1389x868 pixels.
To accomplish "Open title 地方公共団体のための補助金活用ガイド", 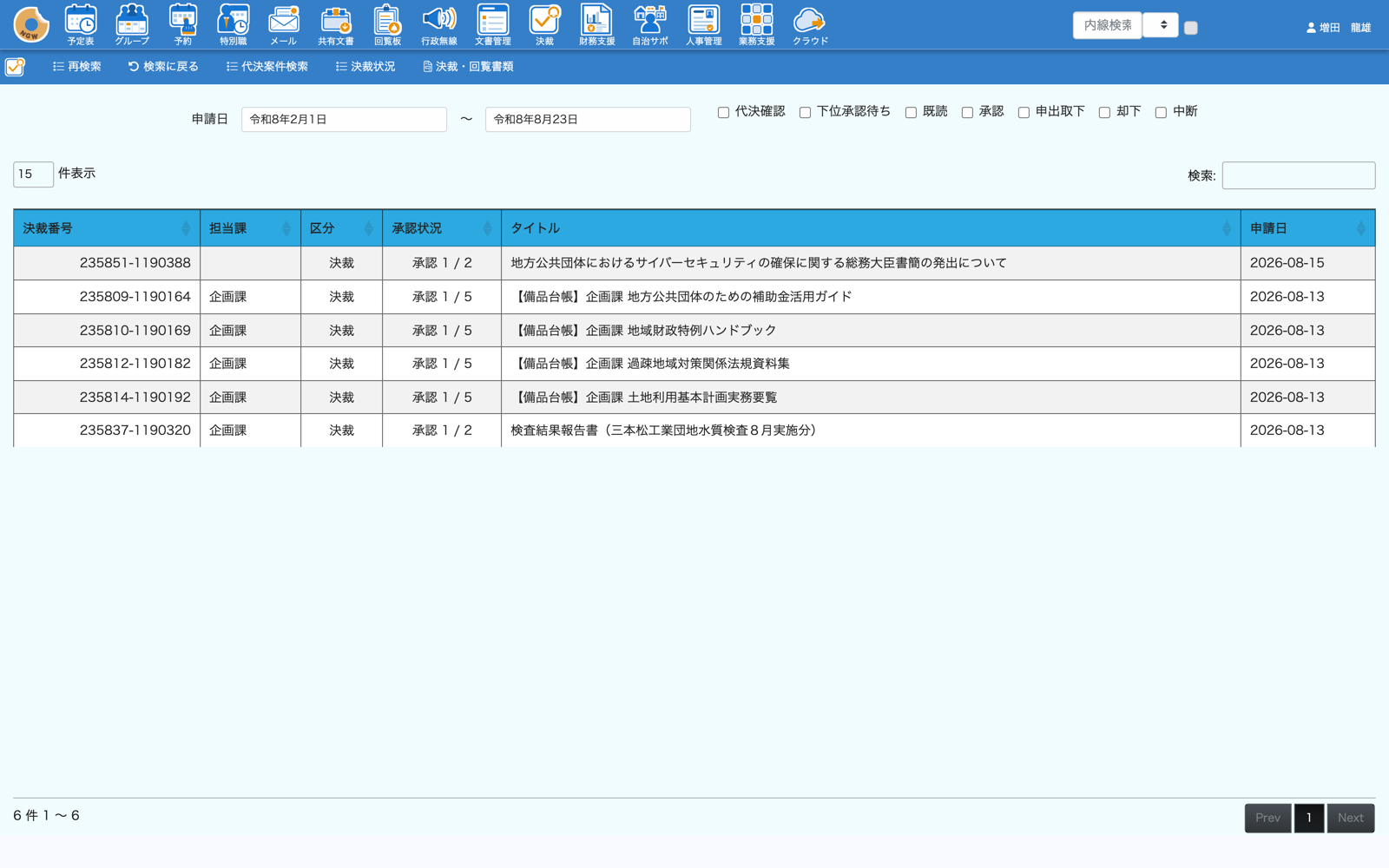I will [681, 297].
